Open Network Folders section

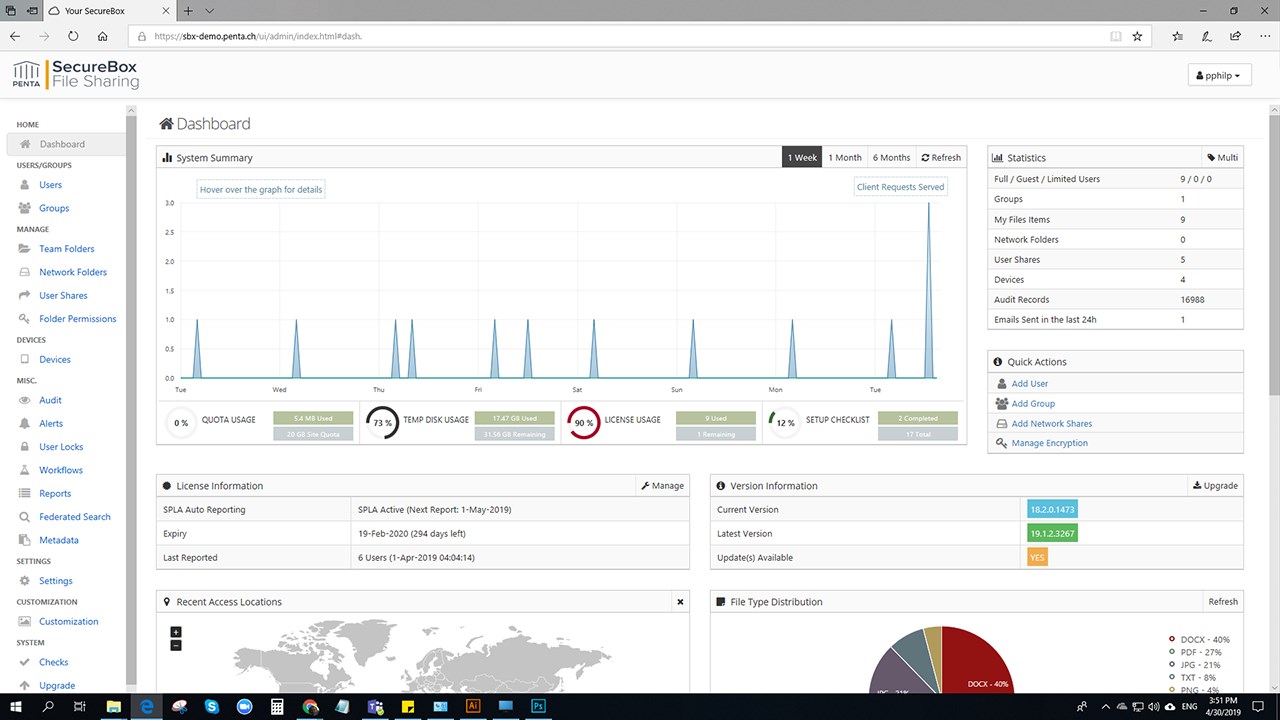pos(73,272)
